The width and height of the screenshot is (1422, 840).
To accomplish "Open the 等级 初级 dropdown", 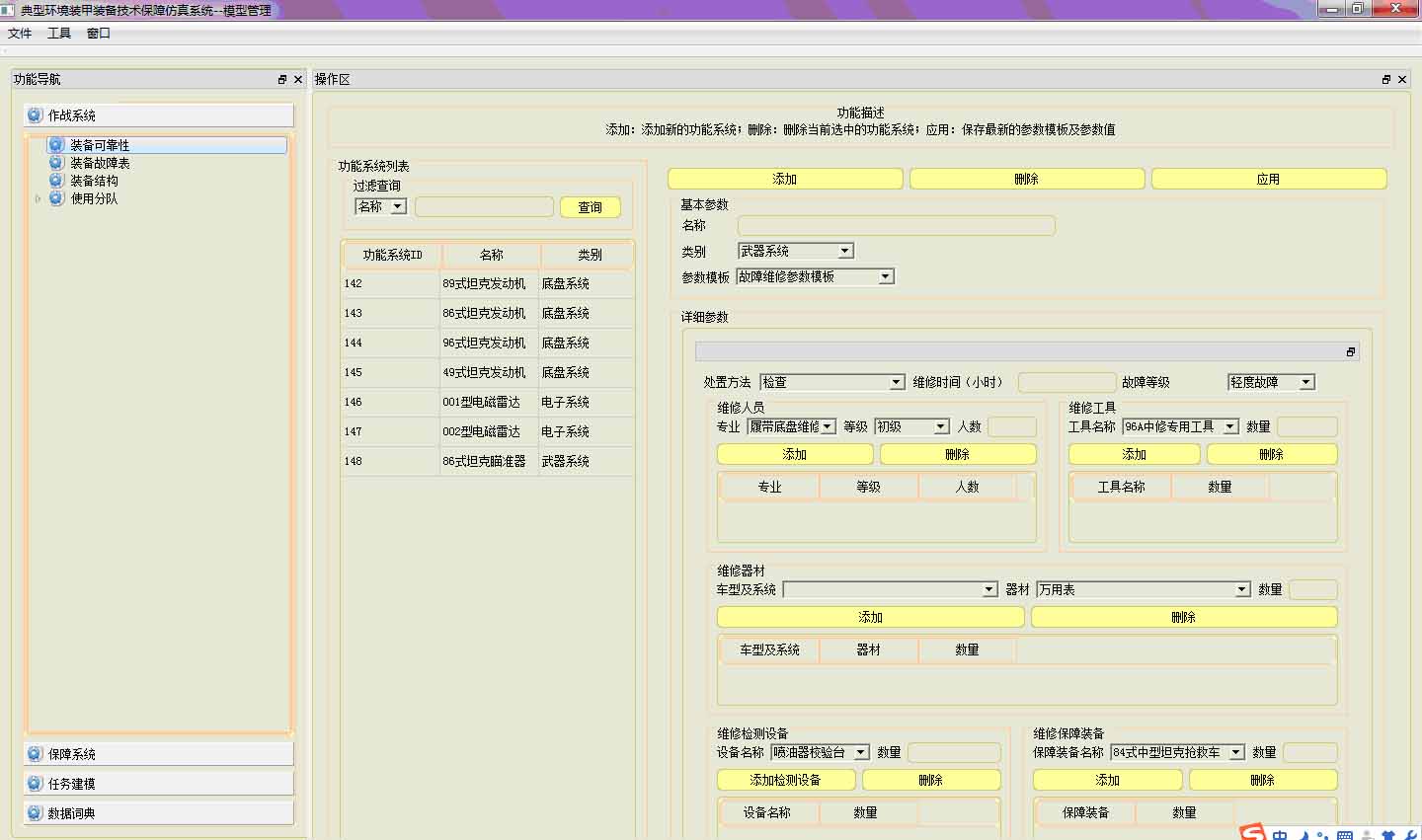I will (941, 426).
